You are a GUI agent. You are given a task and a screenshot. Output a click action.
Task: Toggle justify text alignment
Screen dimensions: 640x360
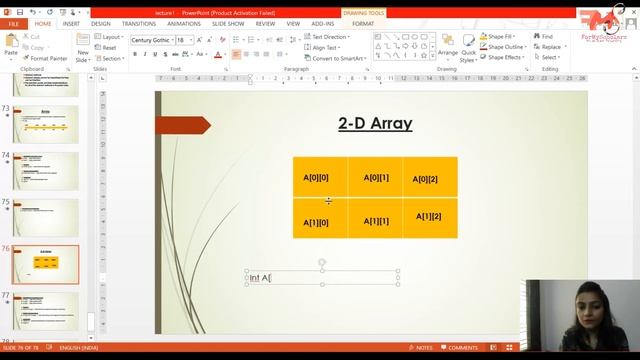tap(267, 54)
